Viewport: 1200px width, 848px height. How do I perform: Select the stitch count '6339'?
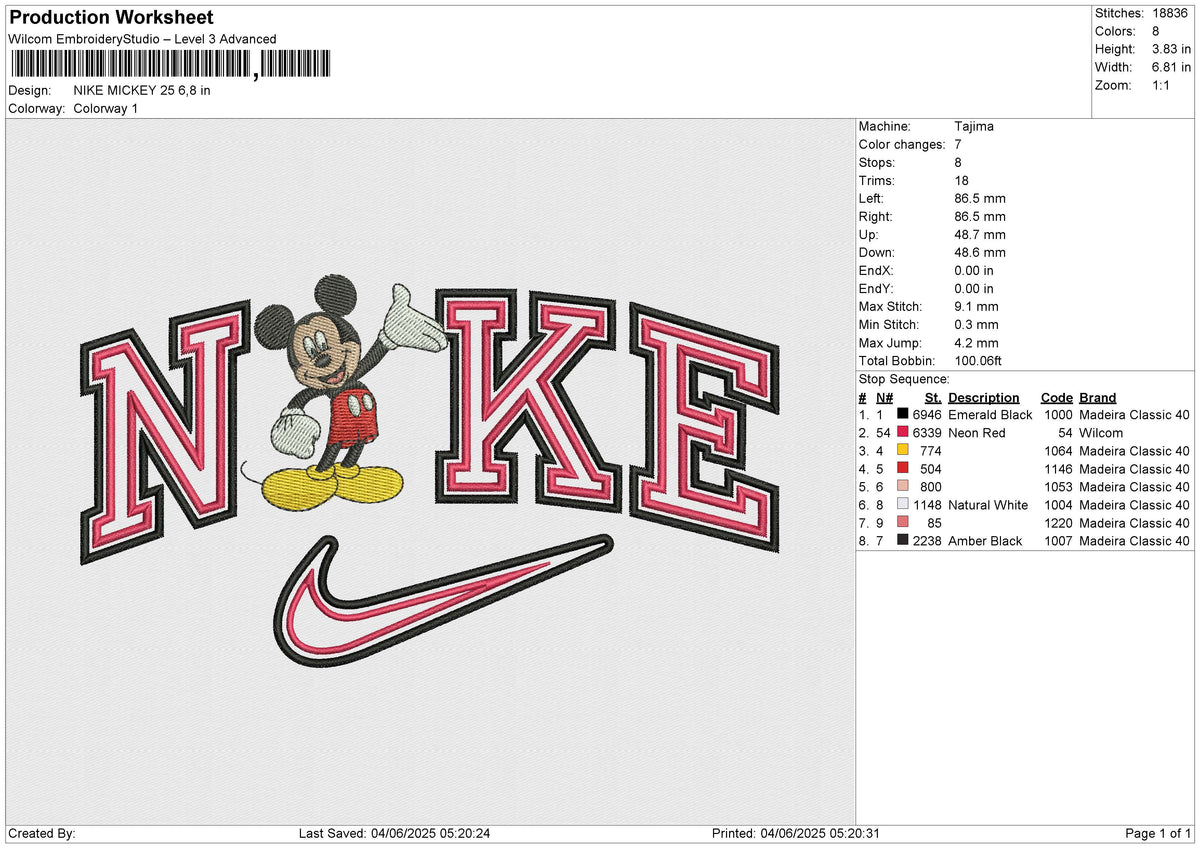pos(927,433)
